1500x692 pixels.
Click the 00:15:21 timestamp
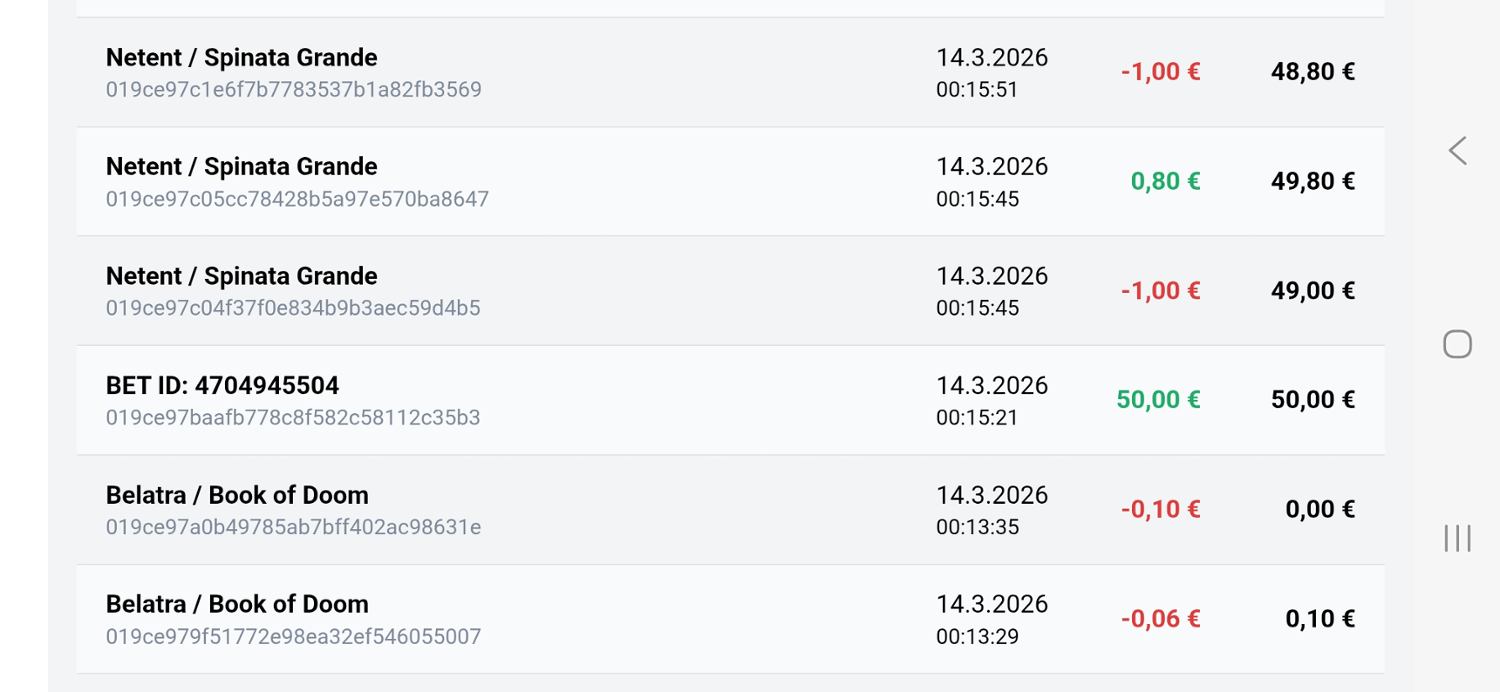[x=977, y=417]
